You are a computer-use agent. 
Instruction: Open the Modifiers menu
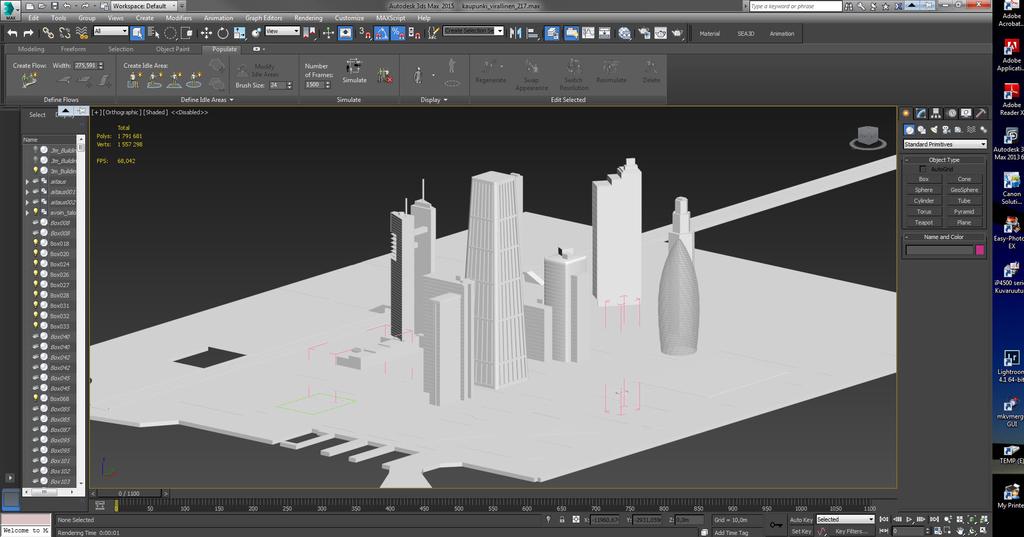pos(178,18)
